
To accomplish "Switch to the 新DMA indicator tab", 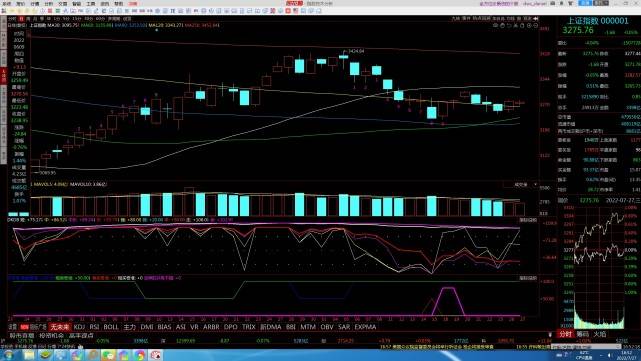I will point(271,327).
